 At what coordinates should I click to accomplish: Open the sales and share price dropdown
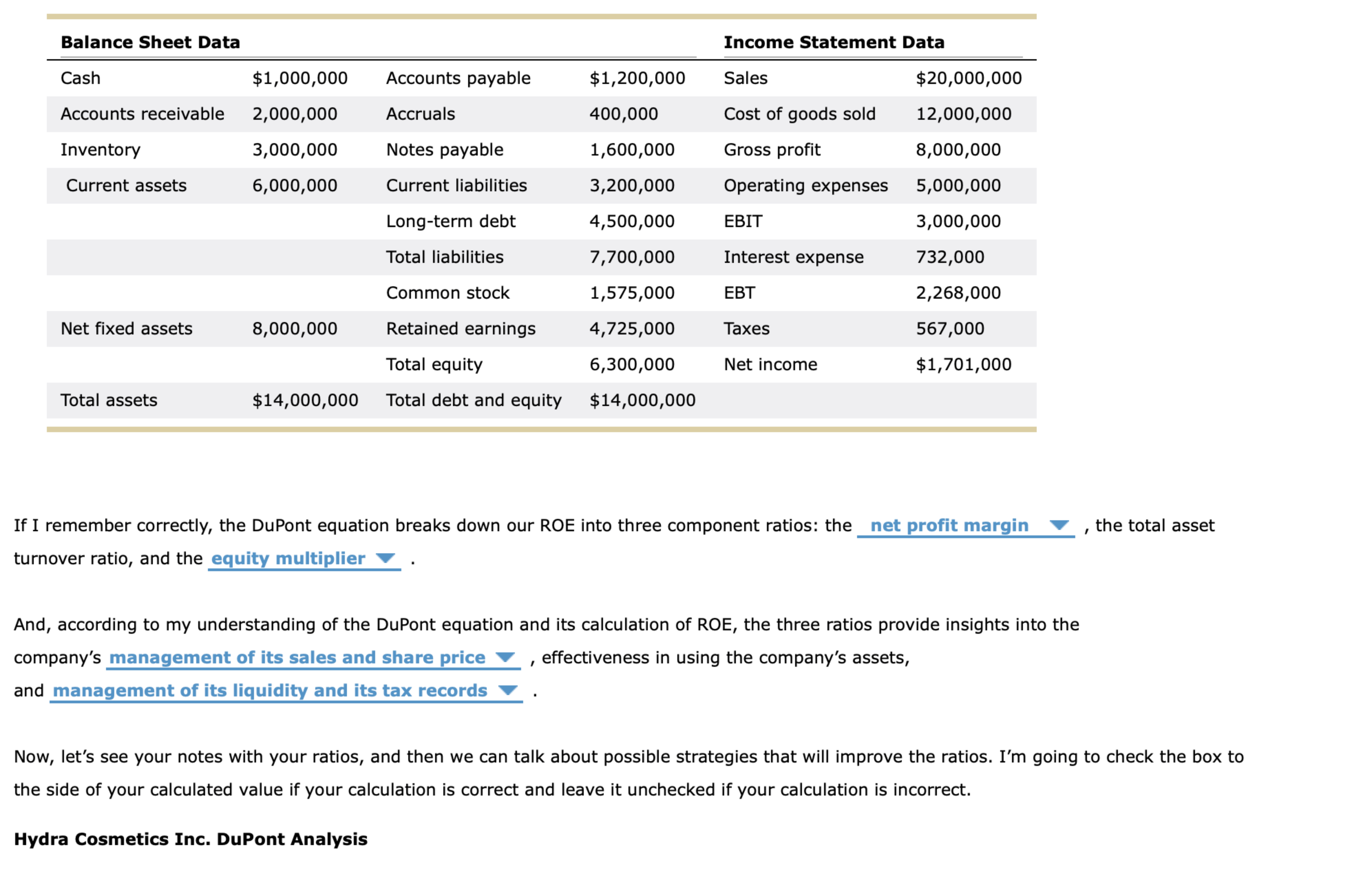tap(313, 658)
